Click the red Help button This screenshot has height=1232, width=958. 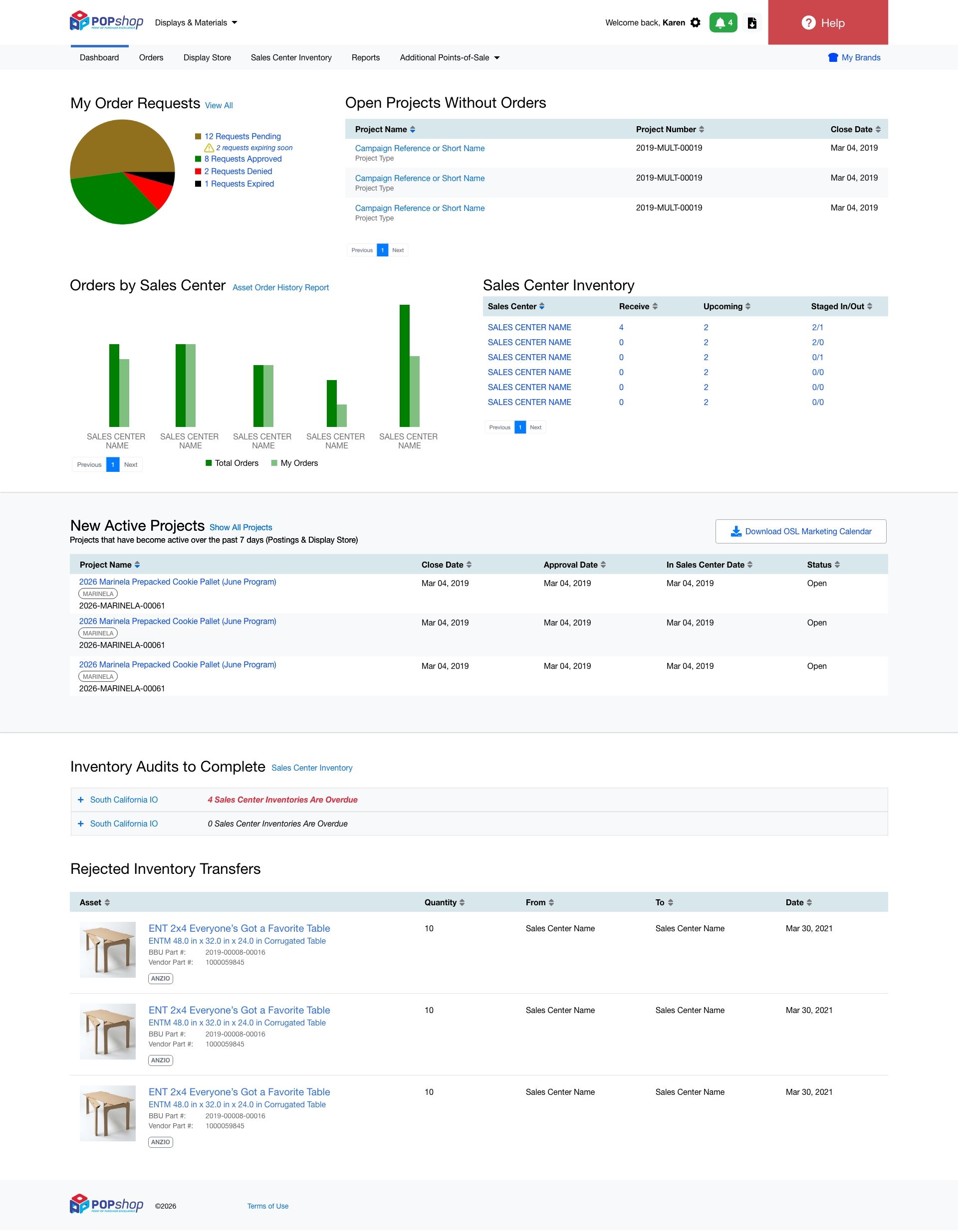pyautogui.click(x=828, y=22)
